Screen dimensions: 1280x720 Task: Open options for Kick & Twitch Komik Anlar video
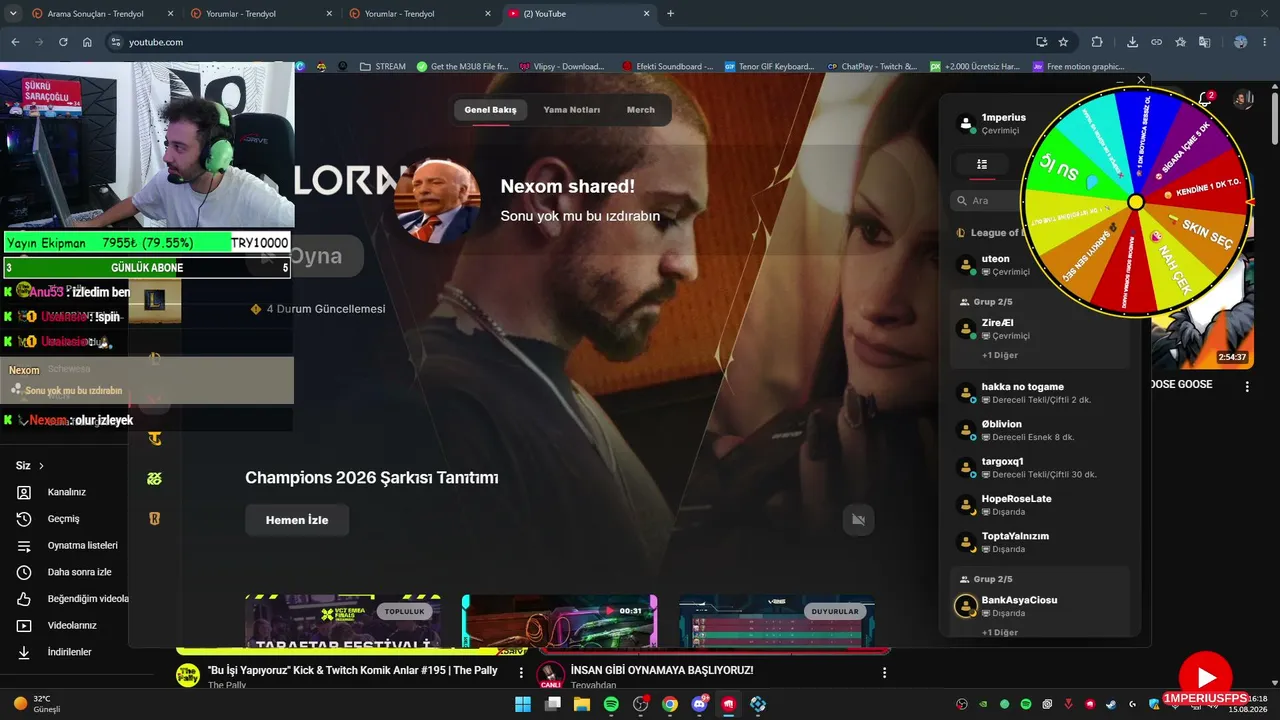(x=521, y=673)
